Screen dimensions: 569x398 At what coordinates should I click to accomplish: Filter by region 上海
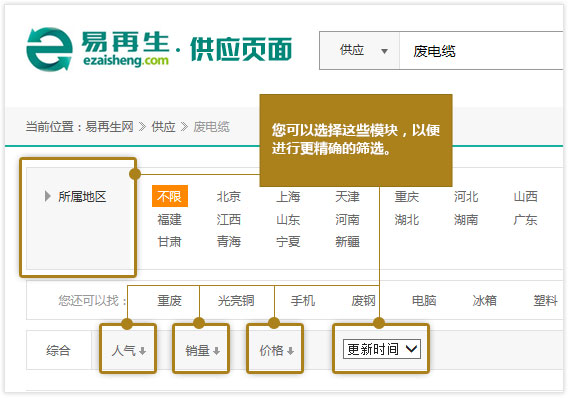(x=288, y=197)
